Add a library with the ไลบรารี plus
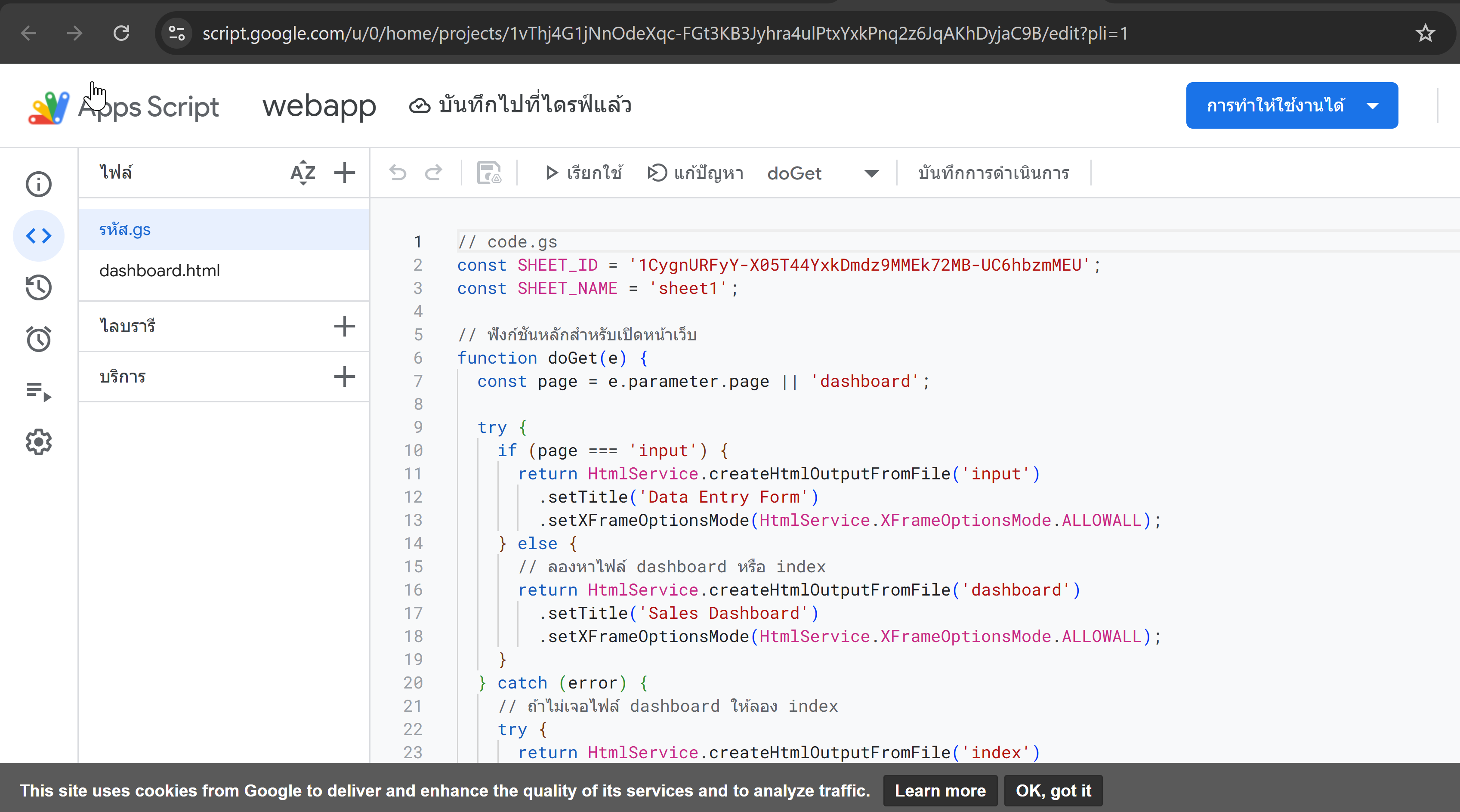Screen dimensions: 1460x812 [x=345, y=326]
